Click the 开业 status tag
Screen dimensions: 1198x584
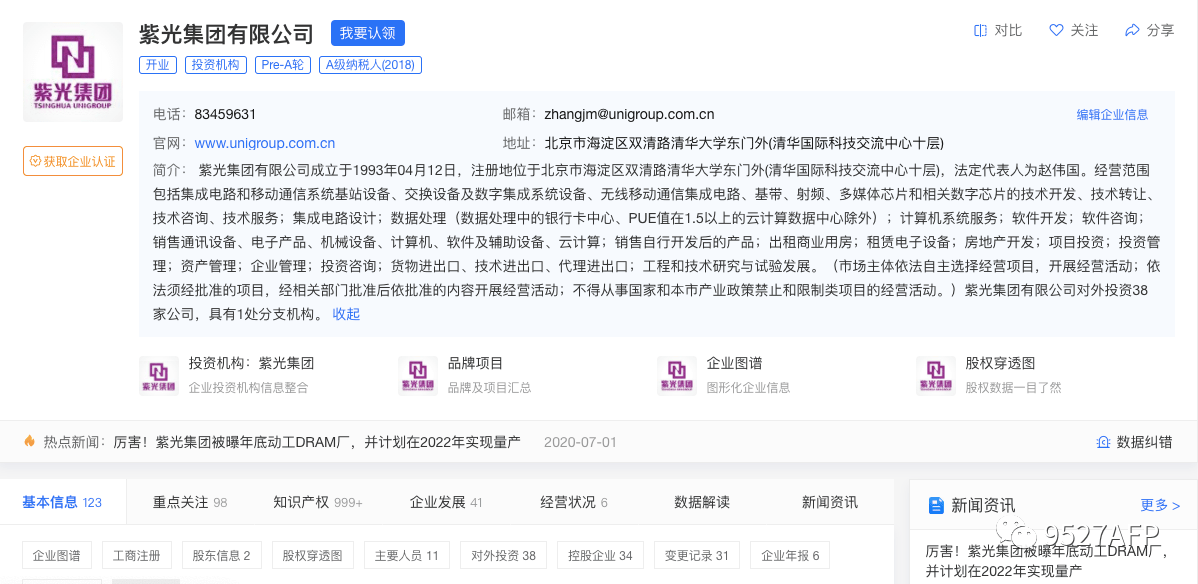click(x=158, y=65)
